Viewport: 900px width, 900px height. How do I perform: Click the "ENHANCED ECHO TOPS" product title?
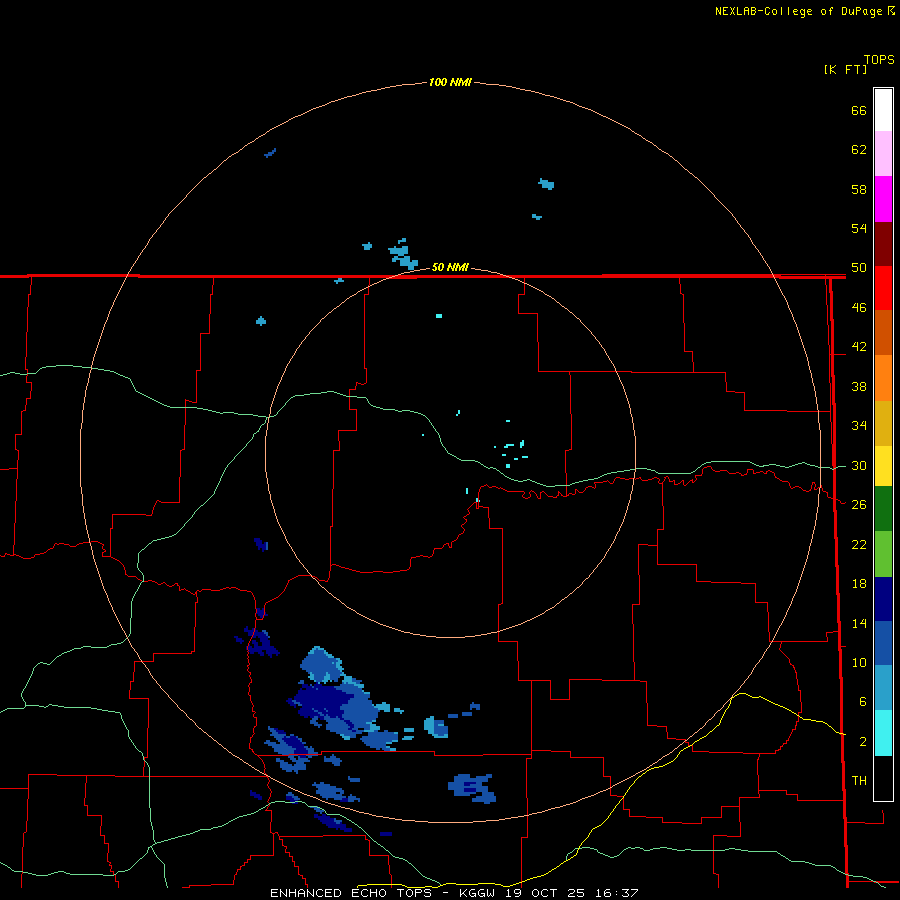[x=351, y=893]
